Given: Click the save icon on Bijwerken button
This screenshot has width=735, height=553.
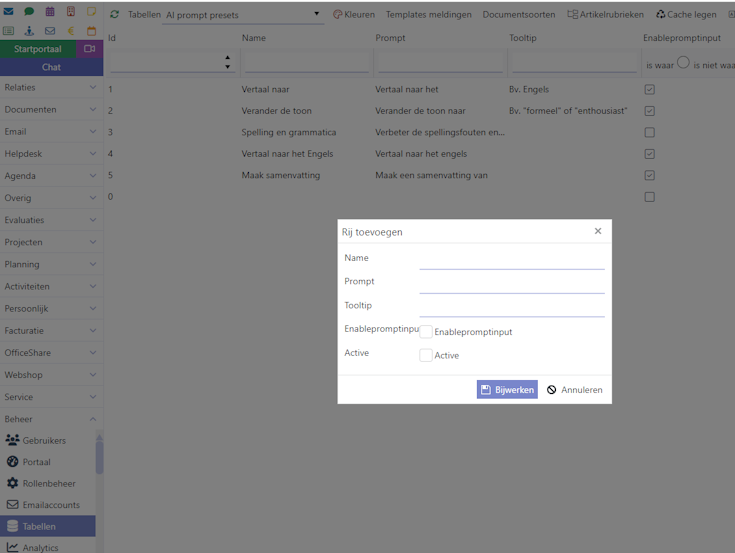Looking at the screenshot, I should pos(486,390).
